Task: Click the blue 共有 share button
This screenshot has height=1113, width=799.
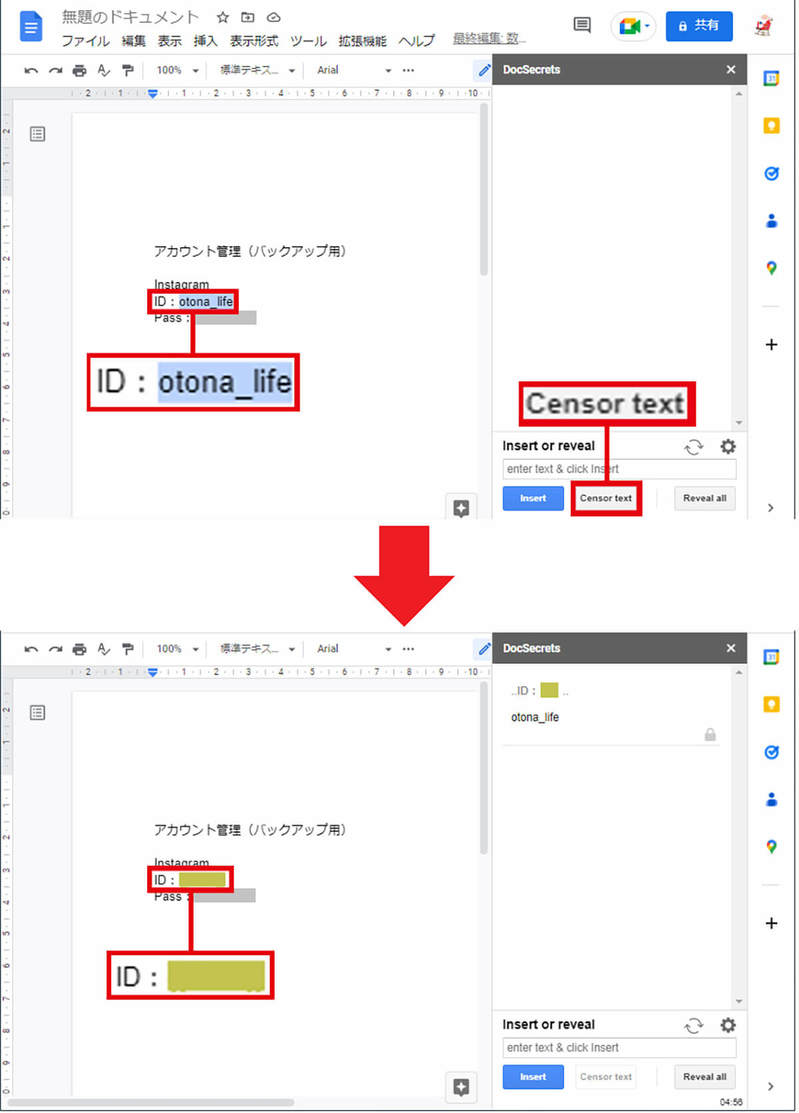Action: 699,26
